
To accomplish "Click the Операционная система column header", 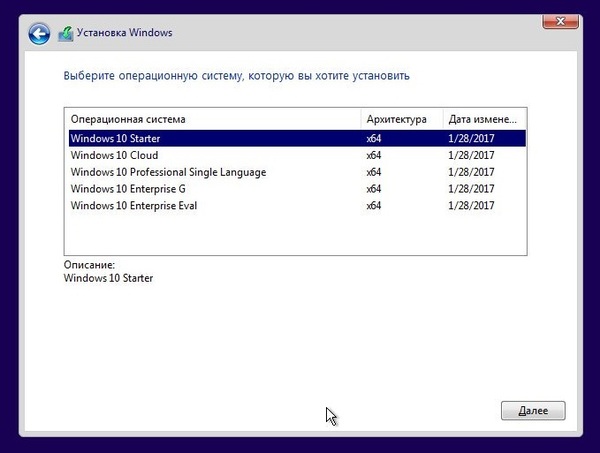I will tap(213, 119).
